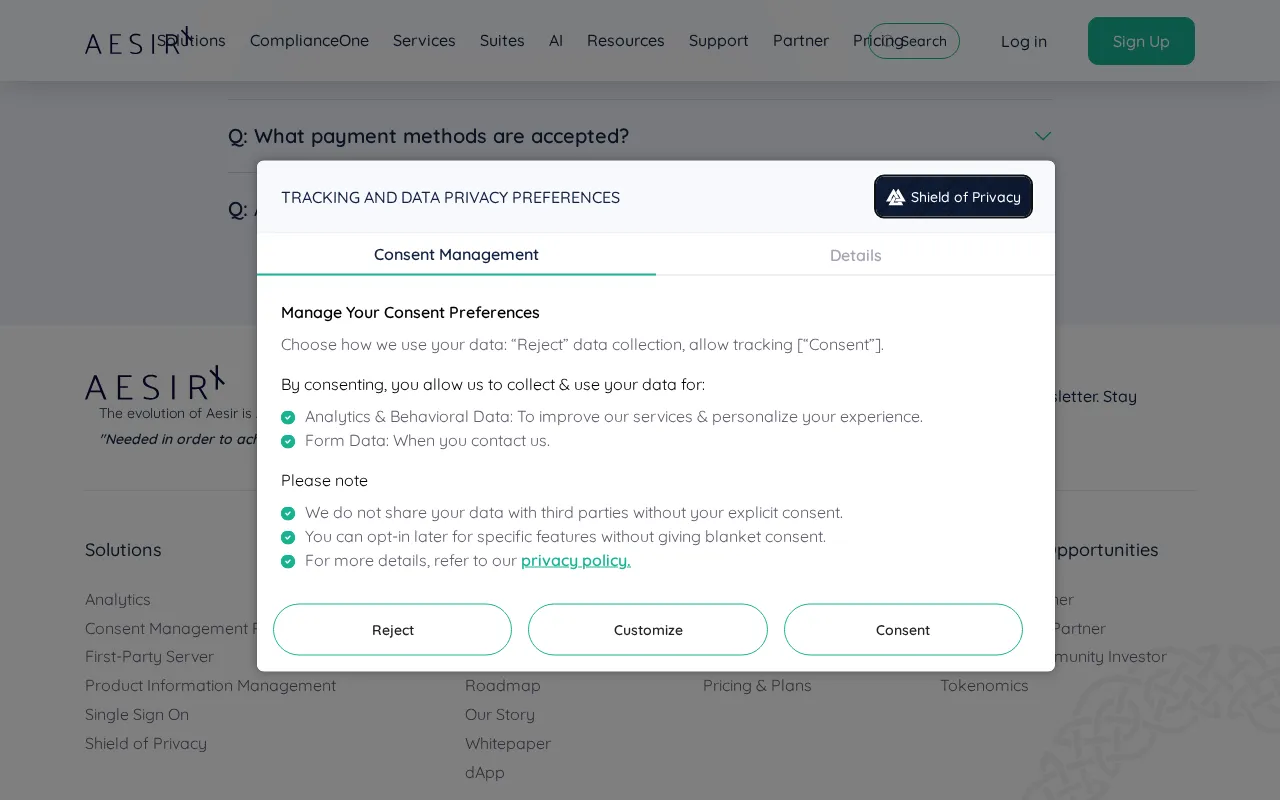The width and height of the screenshot is (1280, 800).
Task: Reject data collection
Action: (392, 630)
